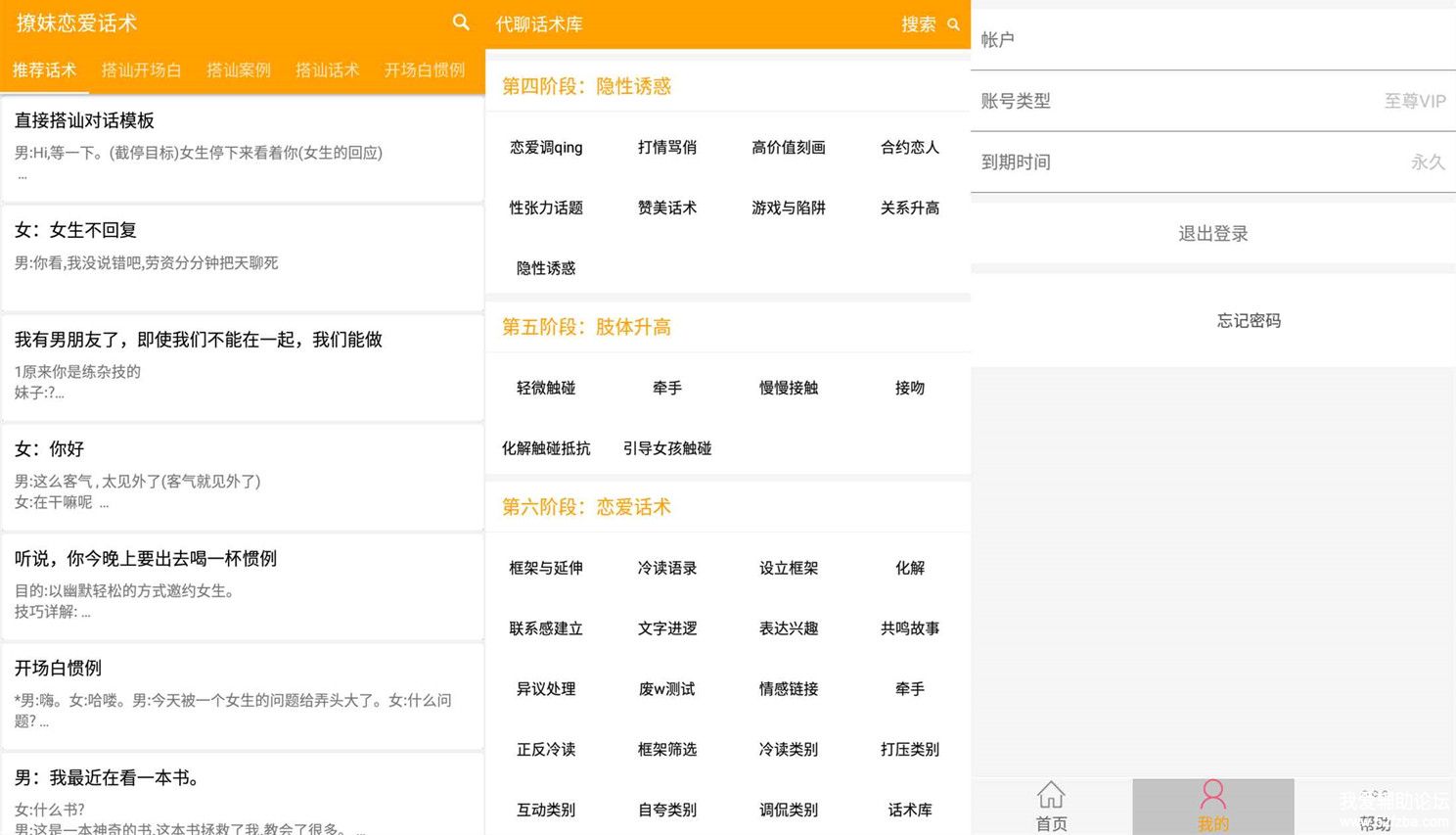Open the 直接搭讪对话模板 article
Screen dimensions: 1456x835
[243, 149]
